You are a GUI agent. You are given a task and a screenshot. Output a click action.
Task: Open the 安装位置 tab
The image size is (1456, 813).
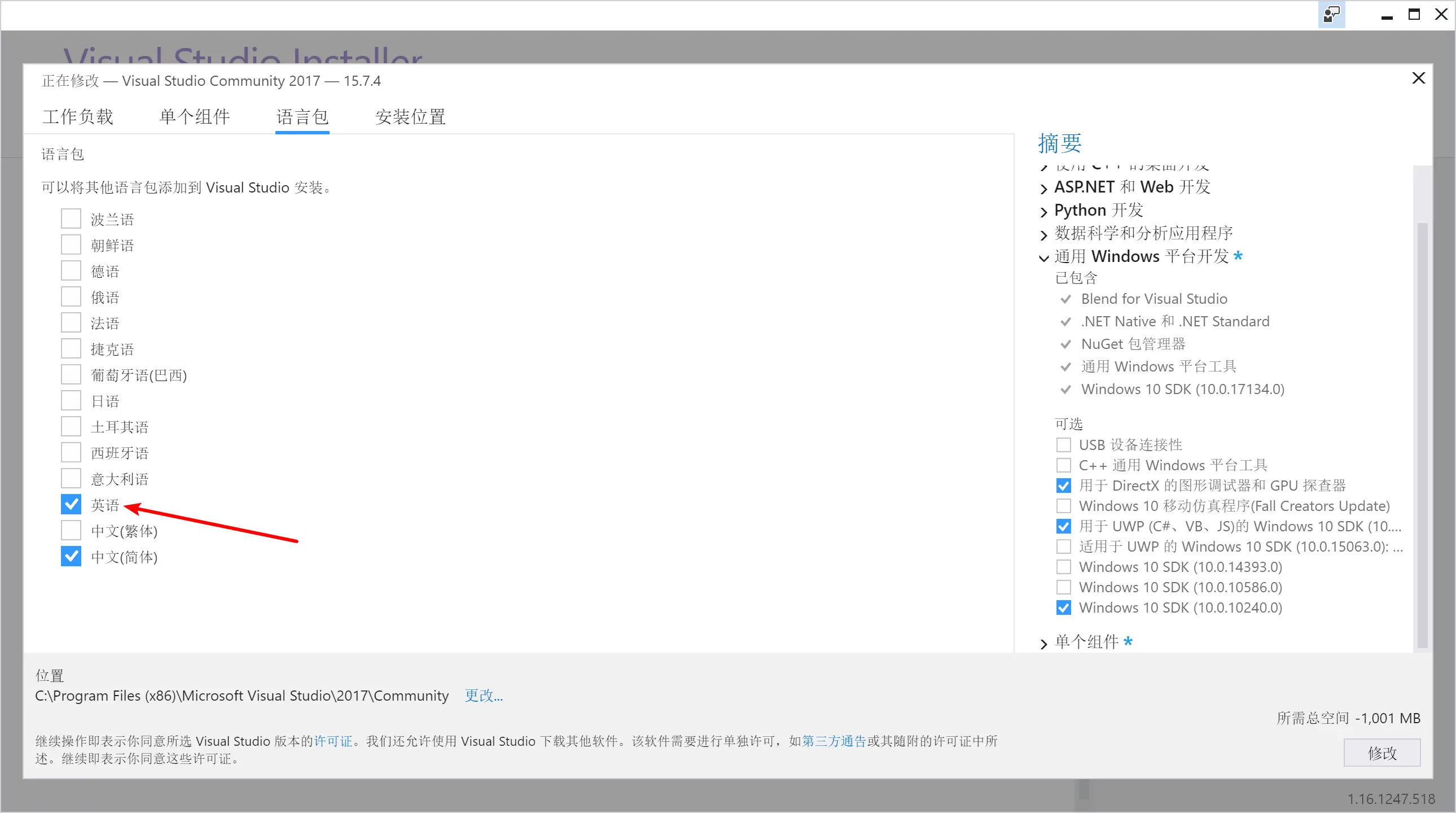pos(410,117)
